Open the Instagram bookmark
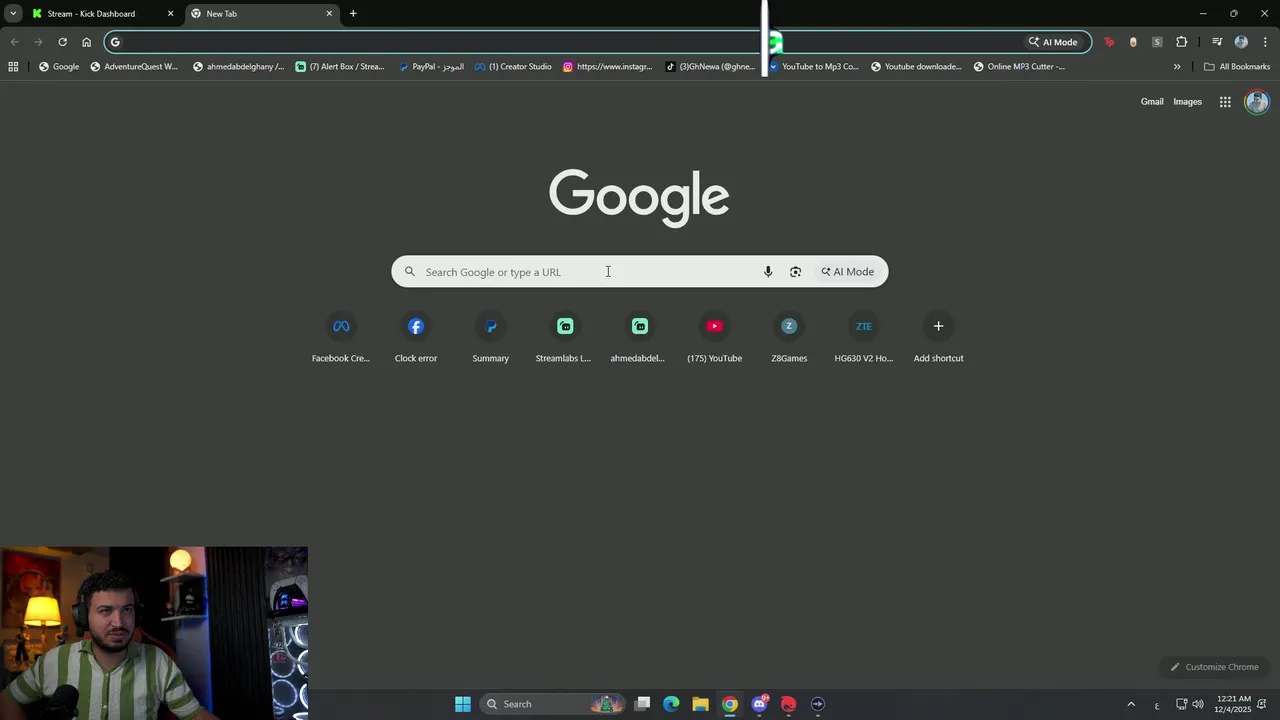This screenshot has height=720, width=1280. tap(607, 67)
